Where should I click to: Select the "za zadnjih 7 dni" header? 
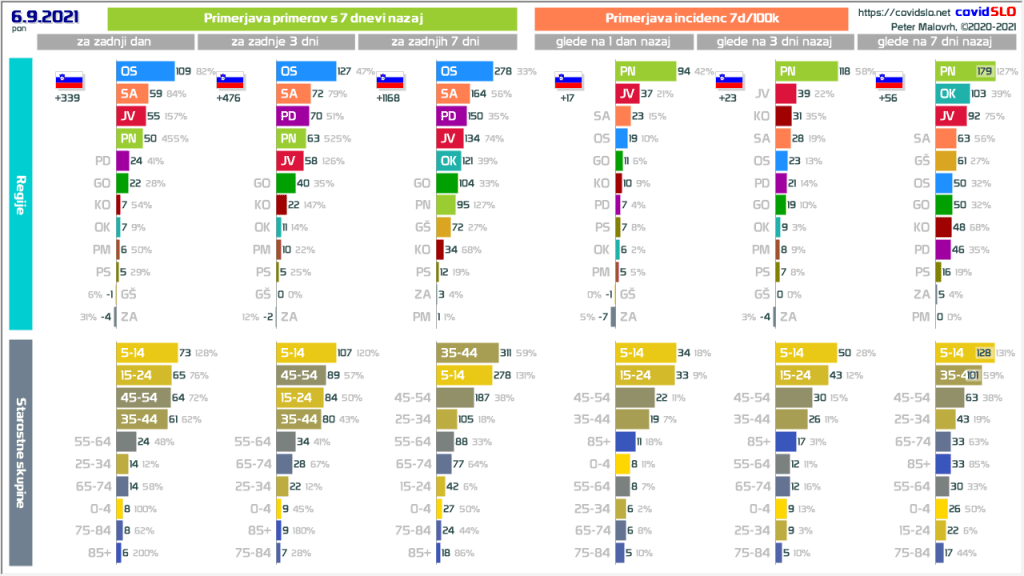[436, 41]
